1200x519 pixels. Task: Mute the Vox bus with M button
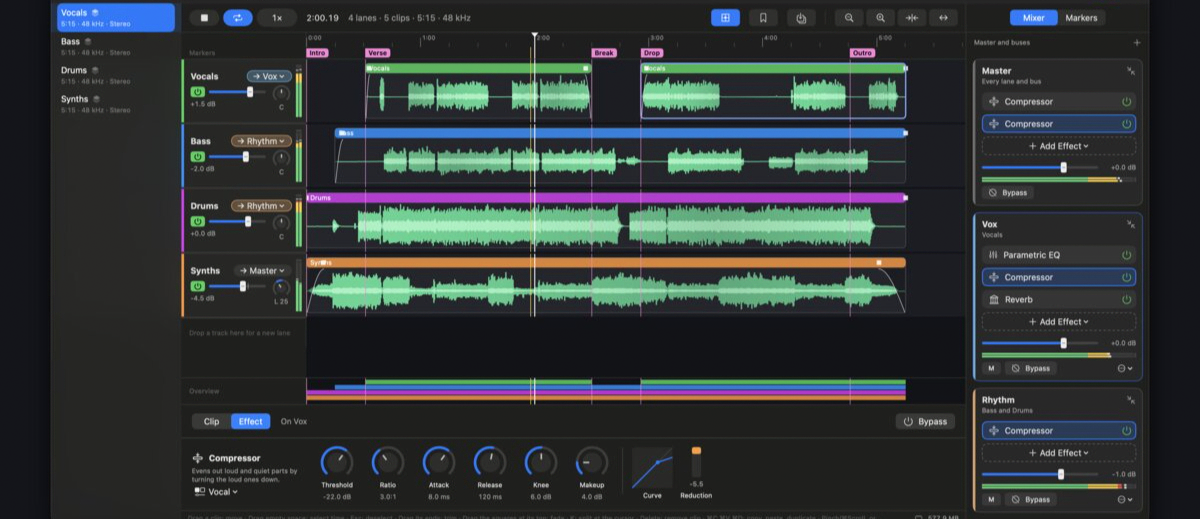pyautogui.click(x=991, y=368)
